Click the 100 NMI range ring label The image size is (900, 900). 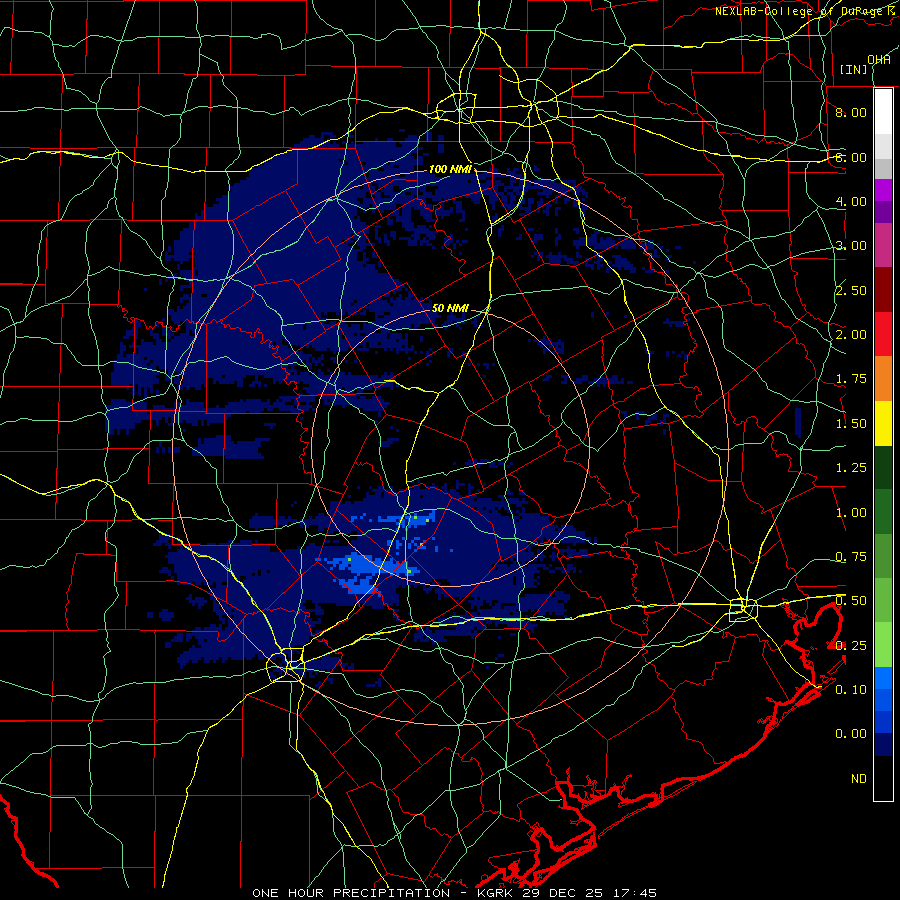pyautogui.click(x=451, y=169)
